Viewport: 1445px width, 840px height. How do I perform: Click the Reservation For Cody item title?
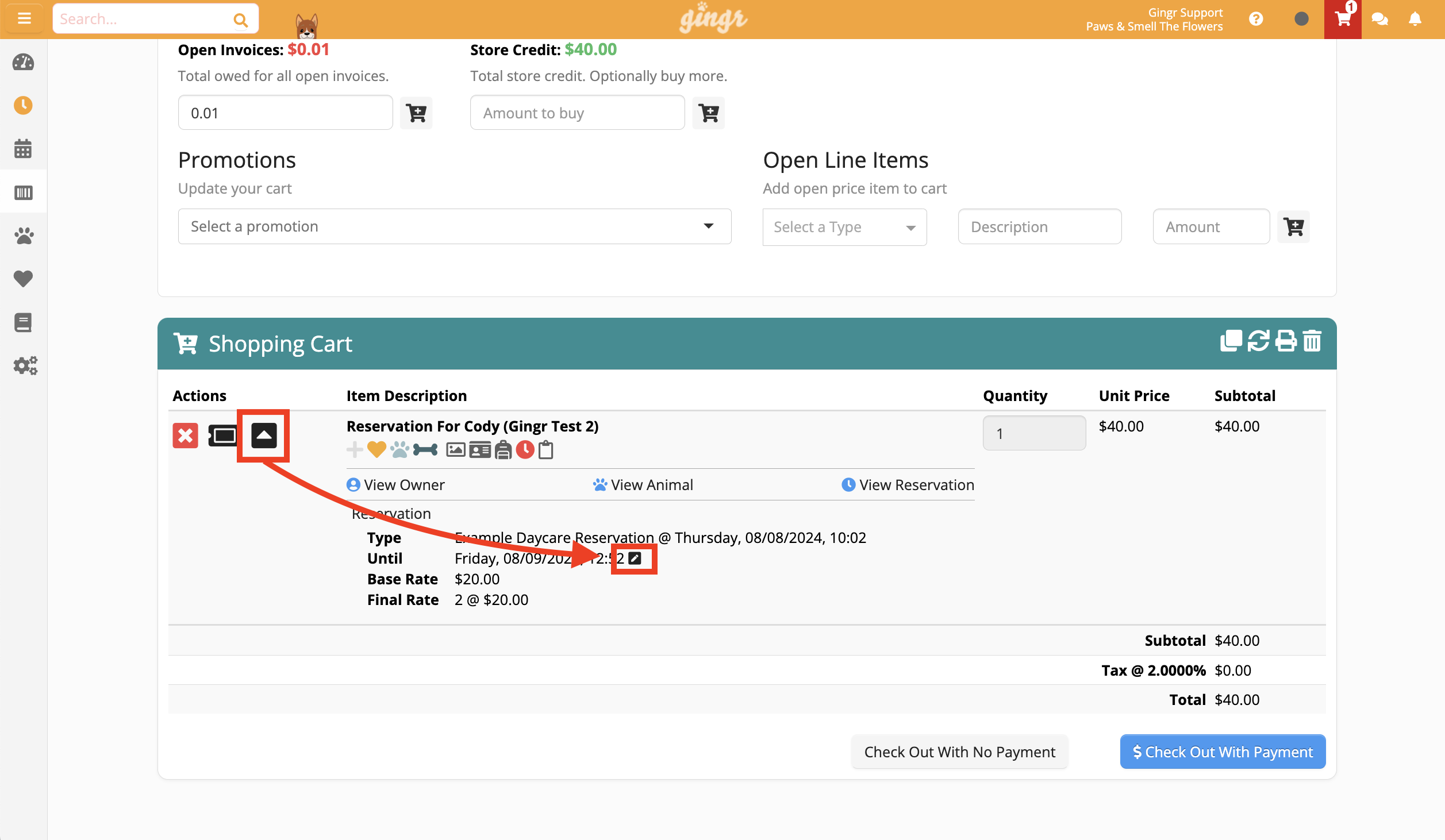(x=472, y=426)
